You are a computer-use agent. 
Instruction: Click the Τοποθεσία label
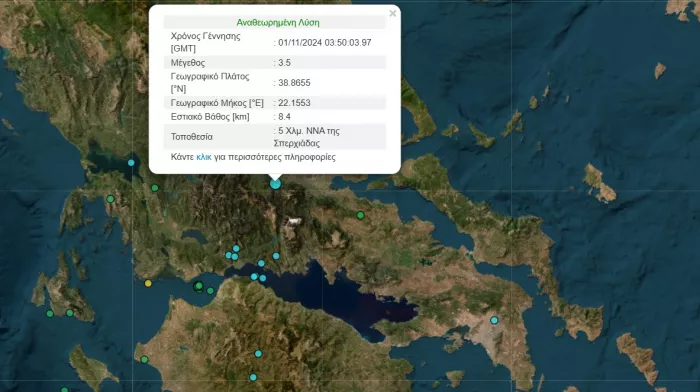coord(192,137)
